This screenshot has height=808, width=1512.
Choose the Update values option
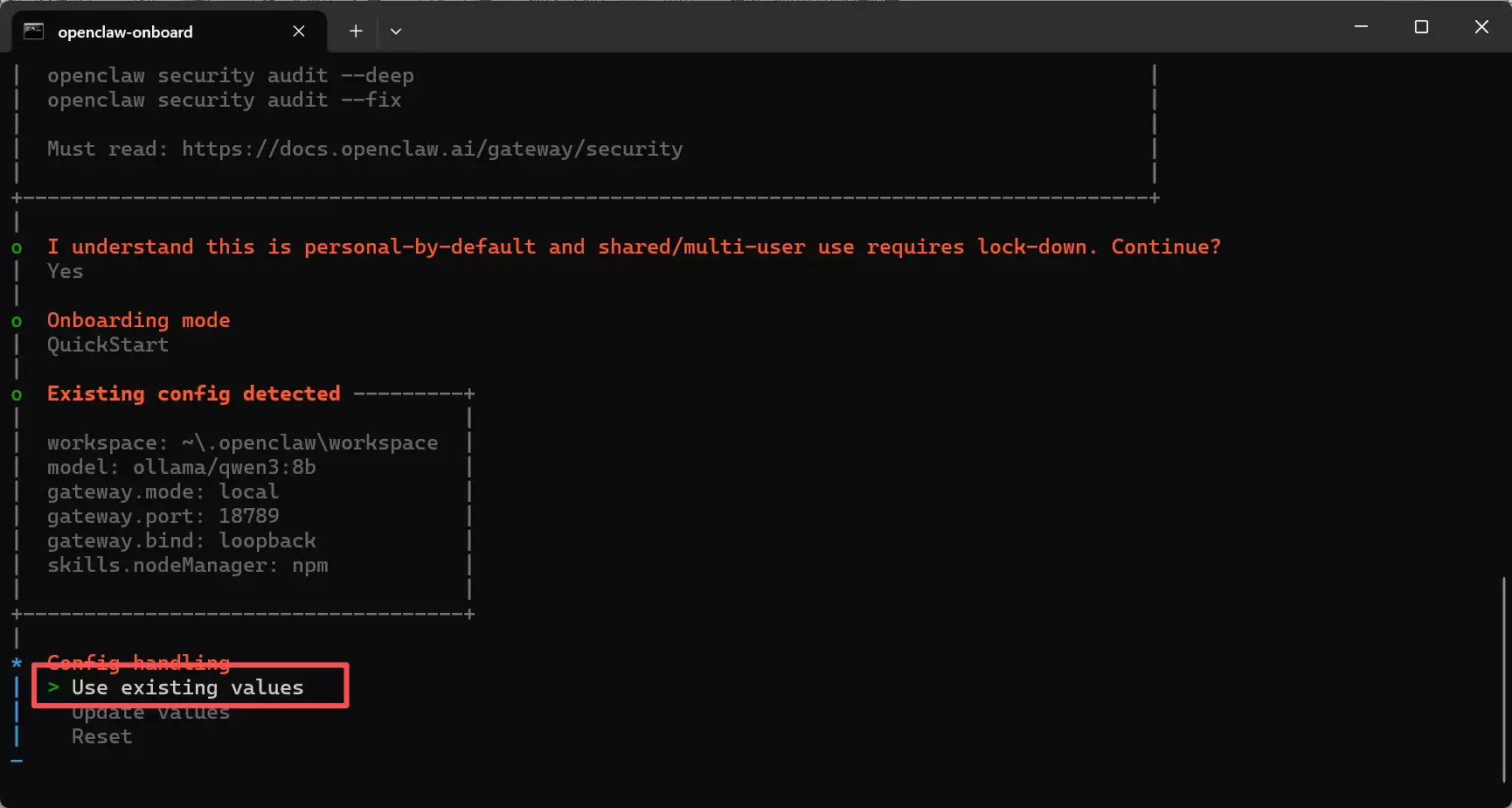pyautogui.click(x=150, y=713)
